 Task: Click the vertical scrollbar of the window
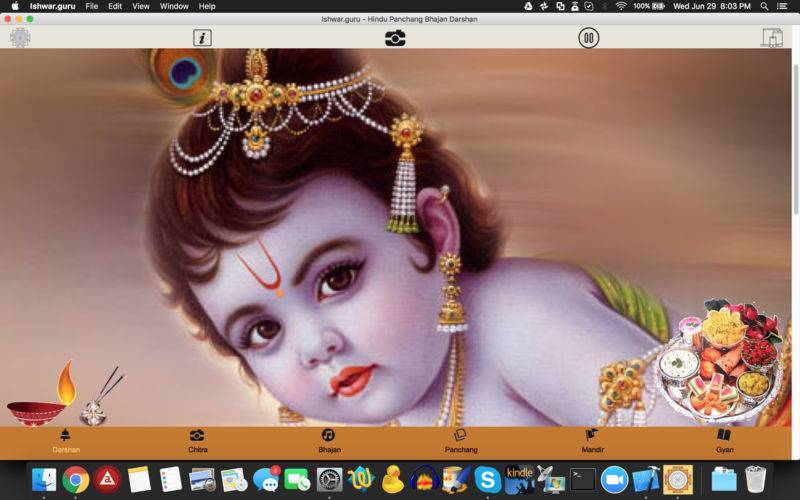coord(795,138)
